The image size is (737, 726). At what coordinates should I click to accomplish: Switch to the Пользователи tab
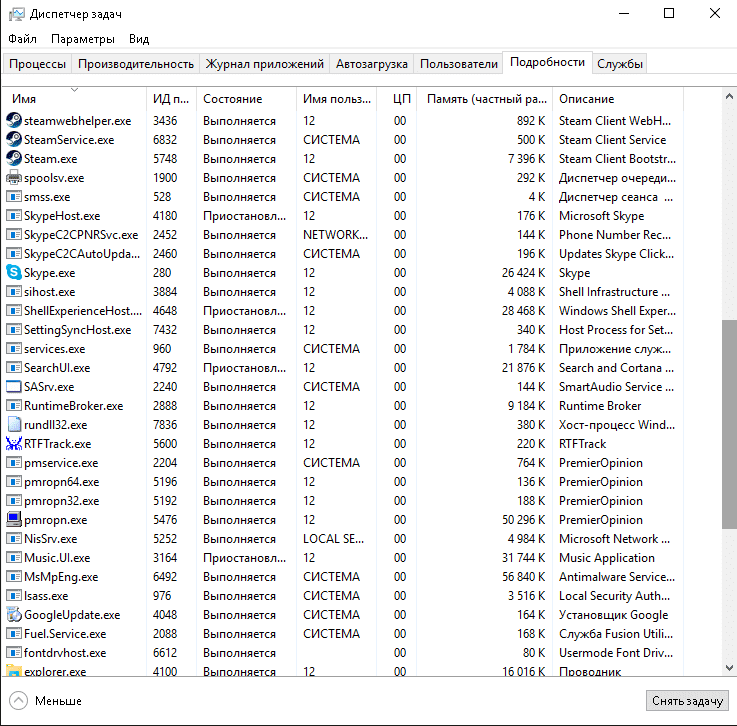click(459, 64)
